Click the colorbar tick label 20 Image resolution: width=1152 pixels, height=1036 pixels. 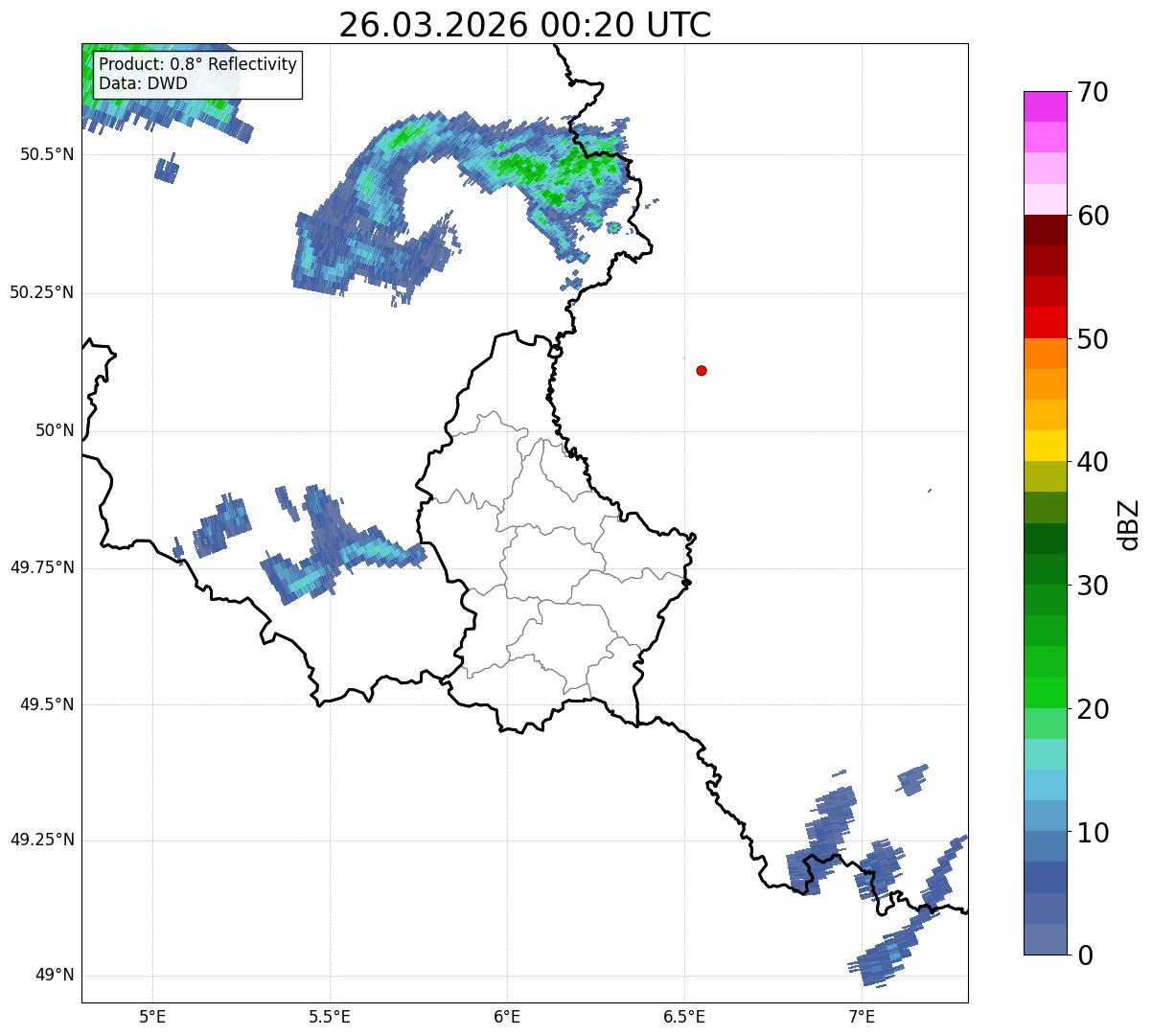(x=1092, y=709)
